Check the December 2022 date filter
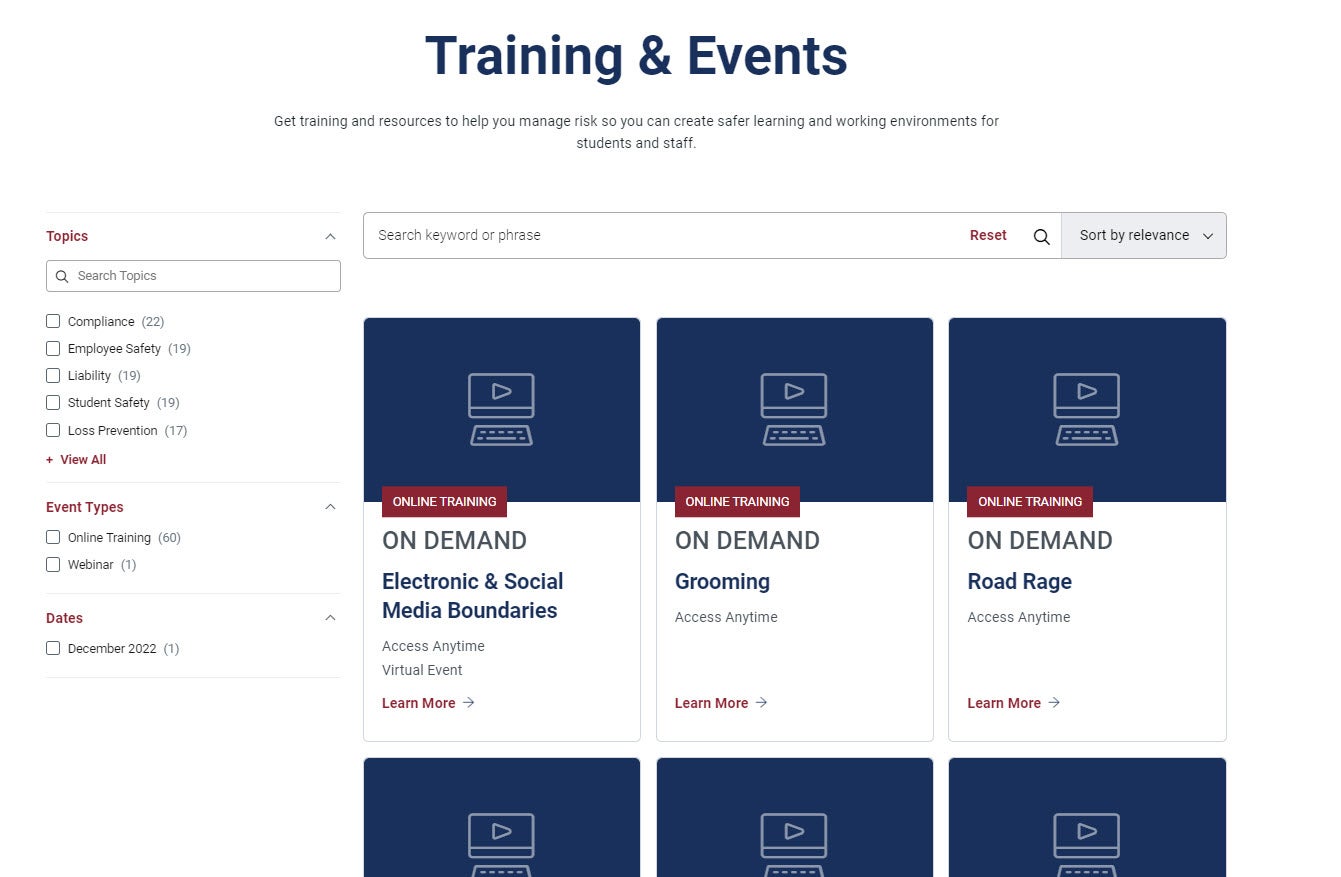 [53, 648]
